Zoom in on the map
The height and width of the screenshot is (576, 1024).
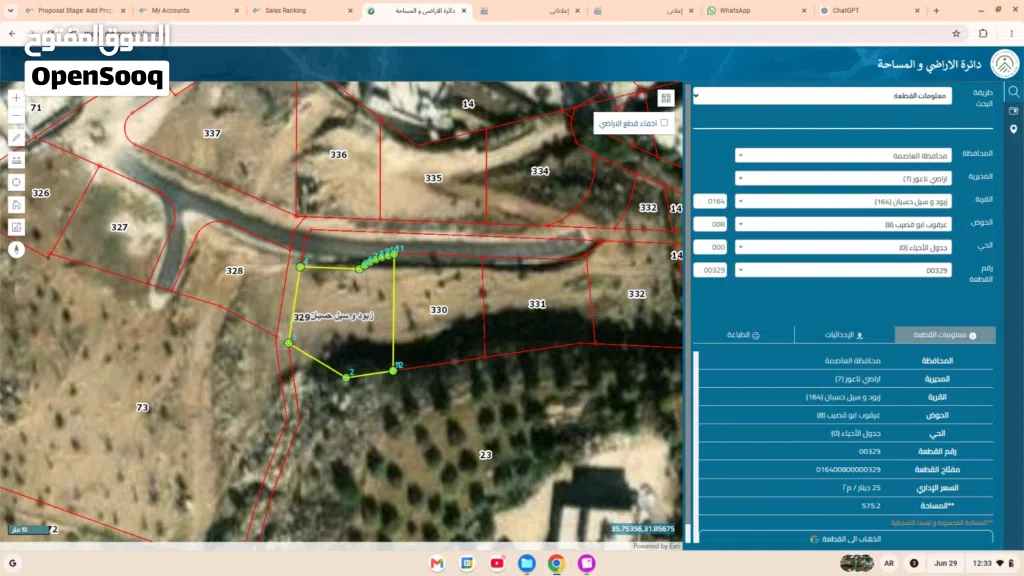pos(16,98)
